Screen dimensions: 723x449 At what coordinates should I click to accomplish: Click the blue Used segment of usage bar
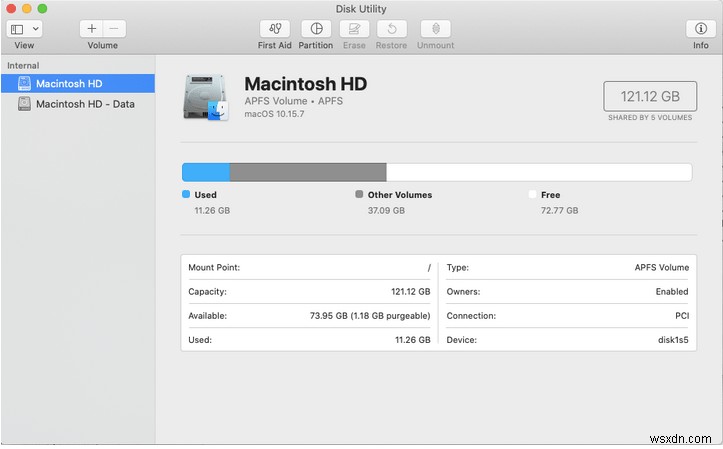[206, 172]
